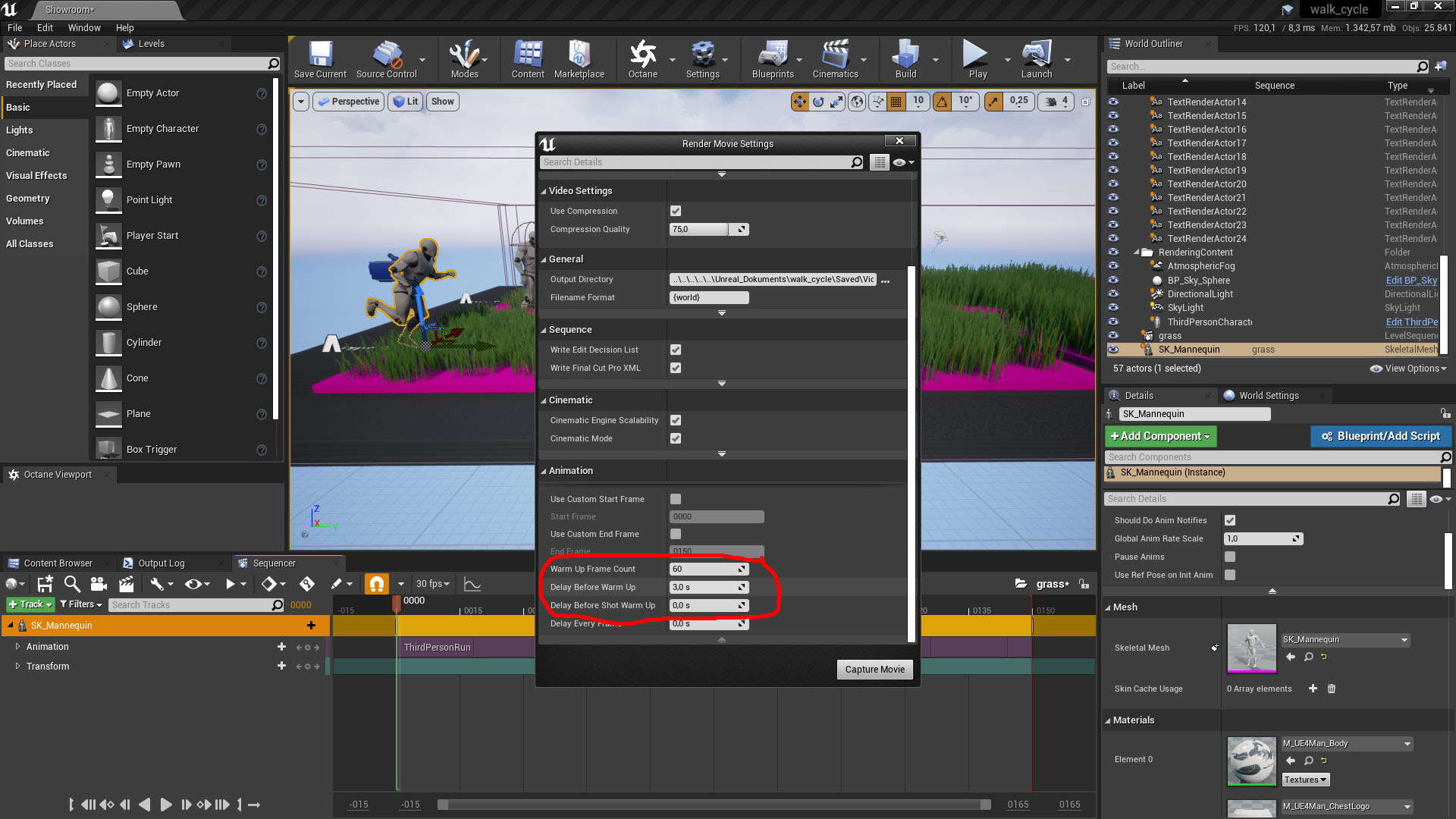Open Source Control from the toolbar
This screenshot has height=819, width=1456.
tap(387, 59)
